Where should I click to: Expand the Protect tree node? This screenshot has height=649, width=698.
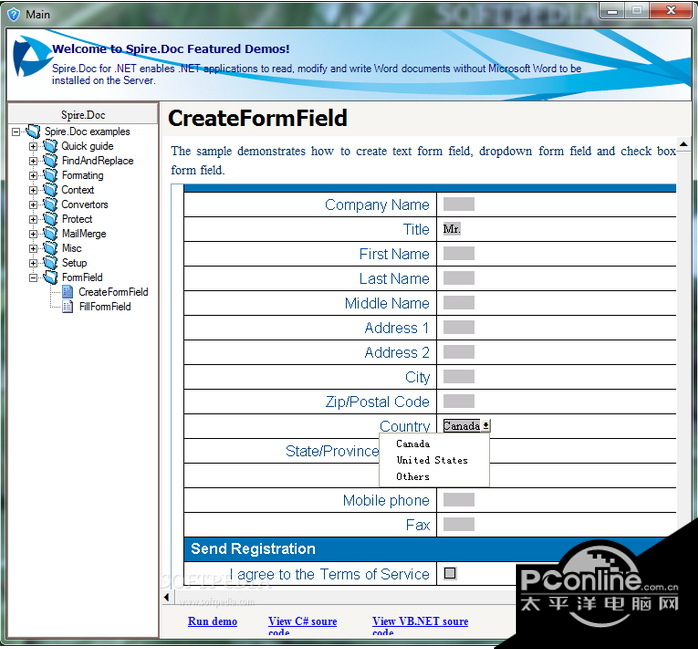(33, 219)
